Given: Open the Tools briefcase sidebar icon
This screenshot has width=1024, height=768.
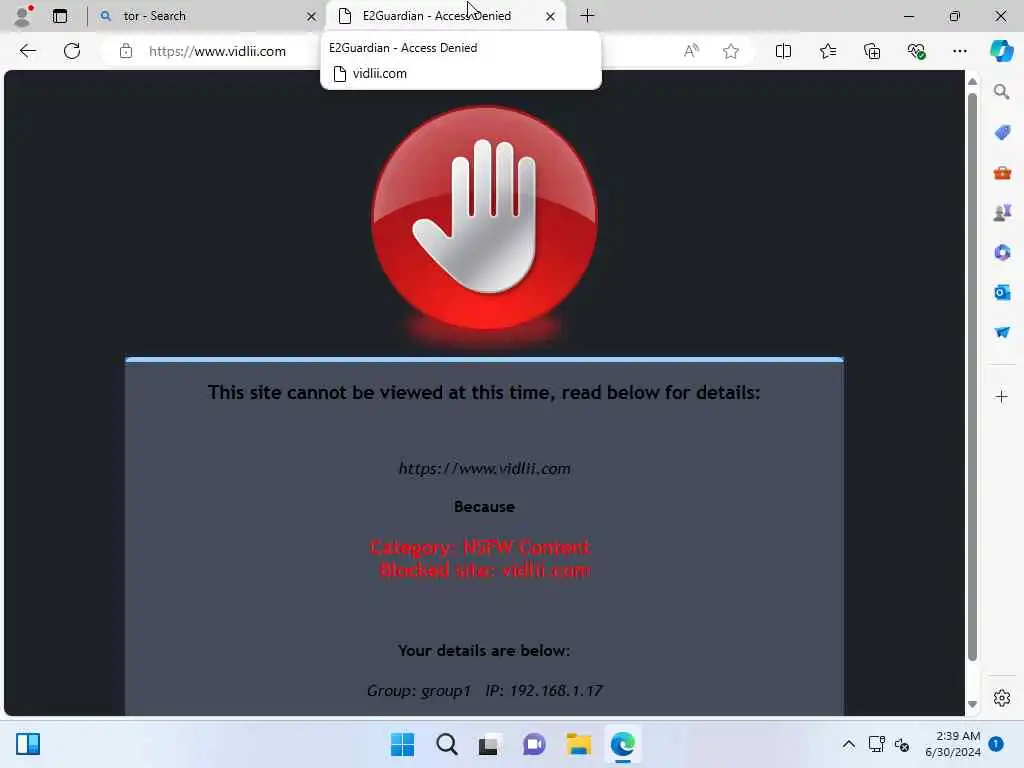Looking at the screenshot, I should pos(1002,173).
